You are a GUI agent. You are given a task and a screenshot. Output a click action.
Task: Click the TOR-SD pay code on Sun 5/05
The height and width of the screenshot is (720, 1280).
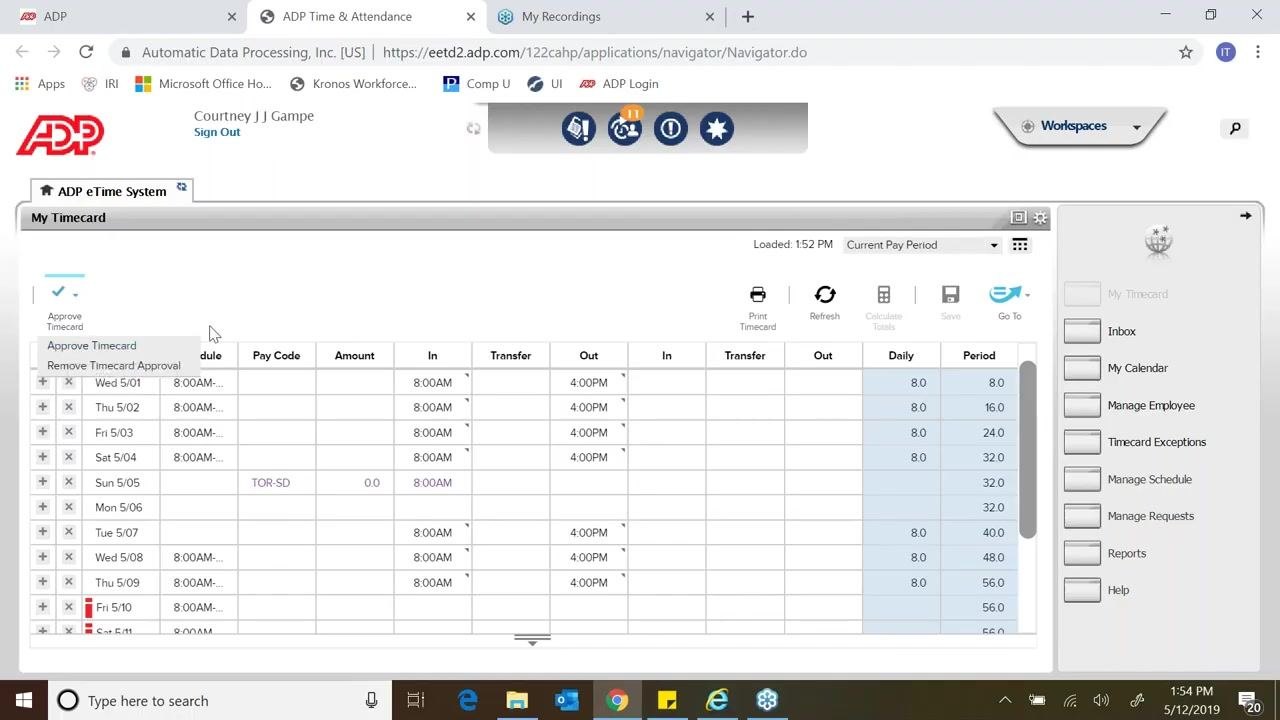click(x=271, y=482)
